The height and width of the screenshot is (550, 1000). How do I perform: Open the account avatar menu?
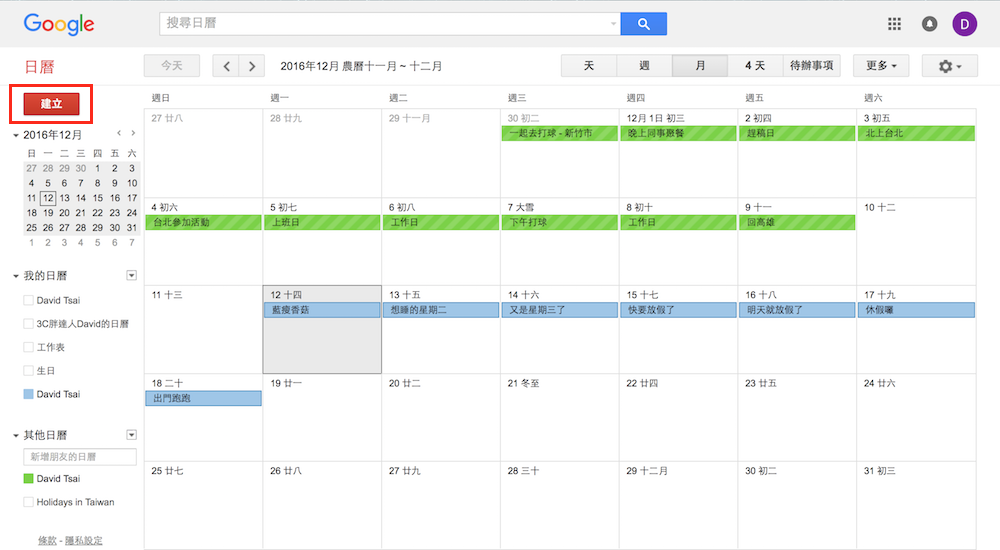point(965,24)
